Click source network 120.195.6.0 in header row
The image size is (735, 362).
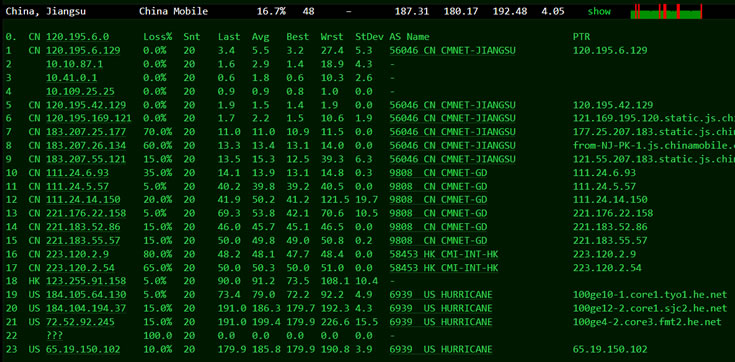[77, 37]
